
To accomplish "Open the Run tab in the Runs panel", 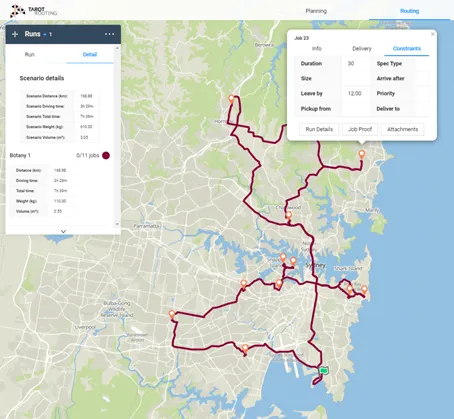I will (30, 54).
